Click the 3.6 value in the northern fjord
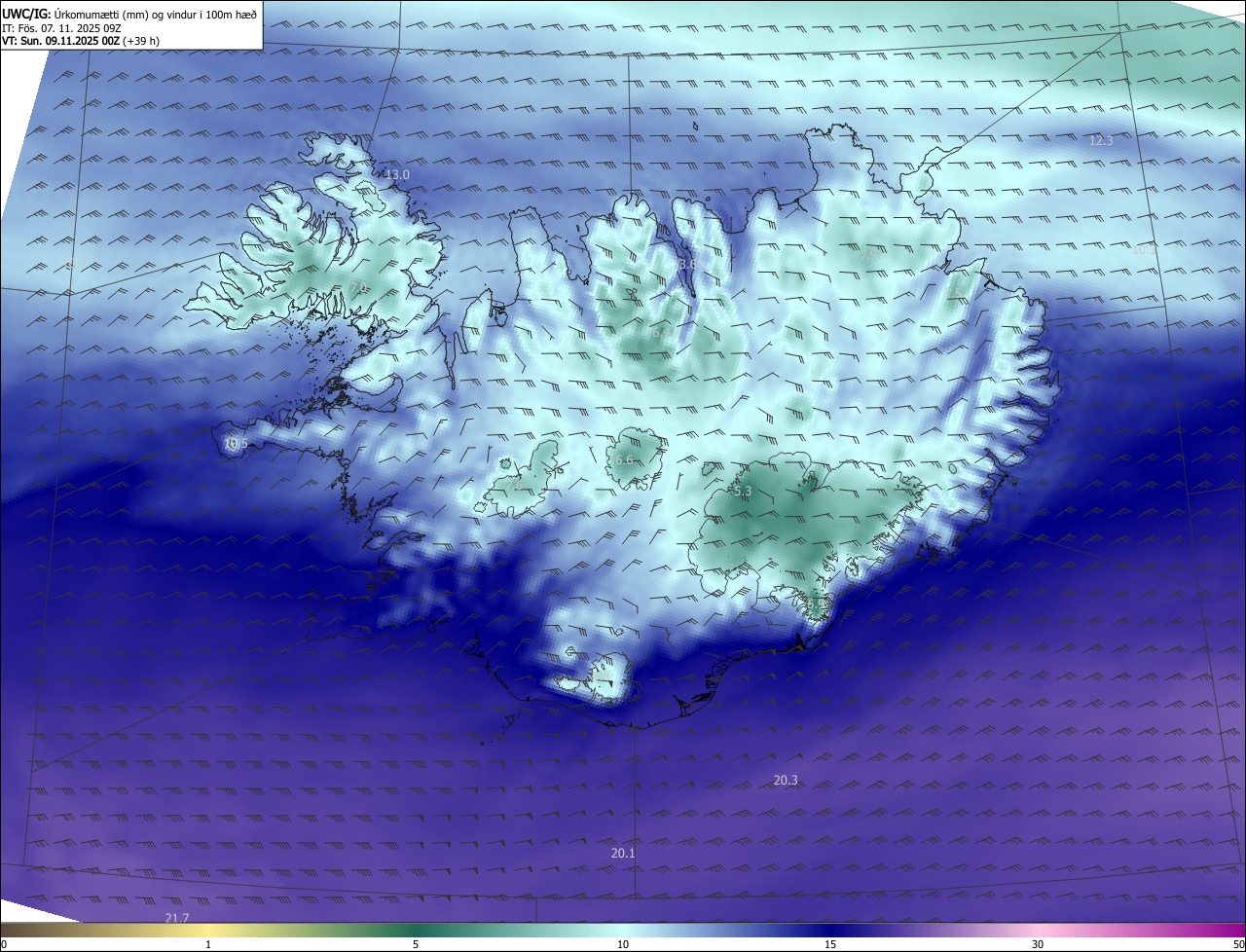This screenshot has width=1246, height=952. [x=687, y=265]
